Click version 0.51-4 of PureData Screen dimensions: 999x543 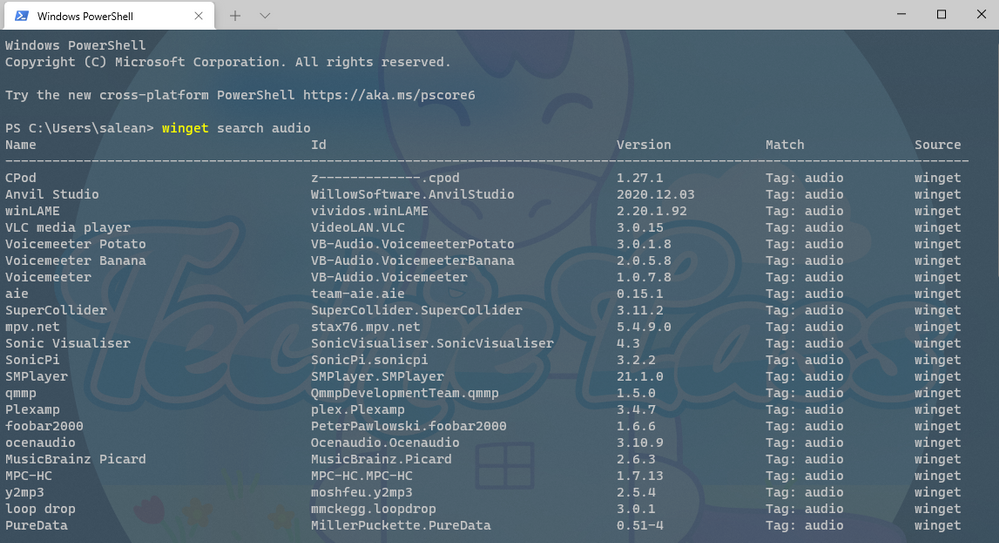(x=640, y=526)
